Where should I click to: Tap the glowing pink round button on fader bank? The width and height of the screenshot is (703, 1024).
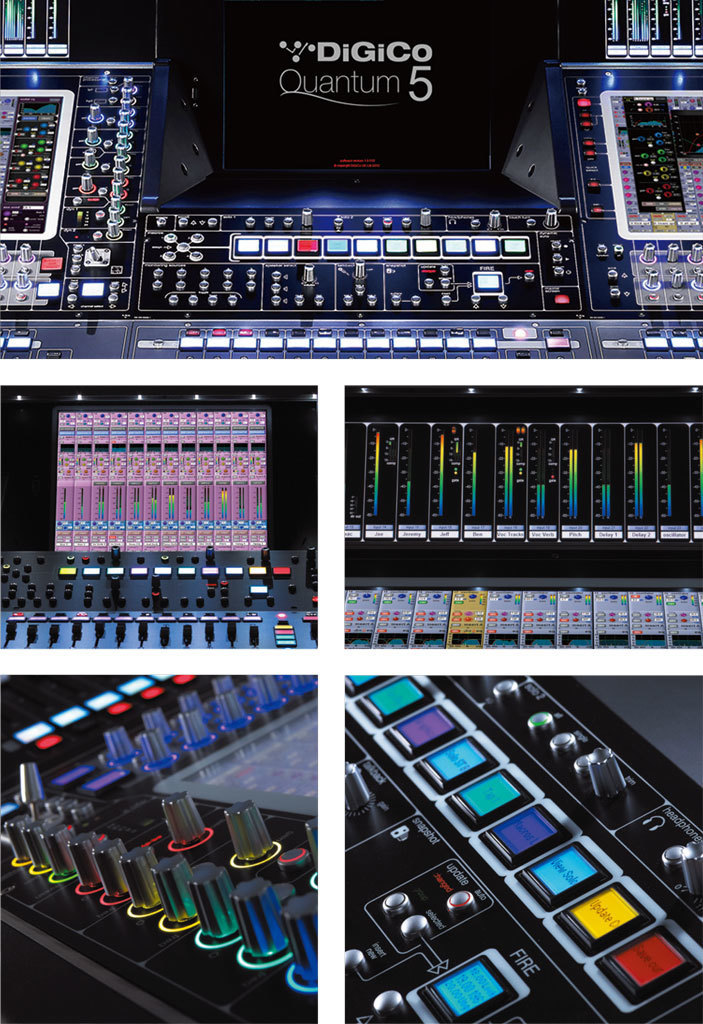point(521,334)
